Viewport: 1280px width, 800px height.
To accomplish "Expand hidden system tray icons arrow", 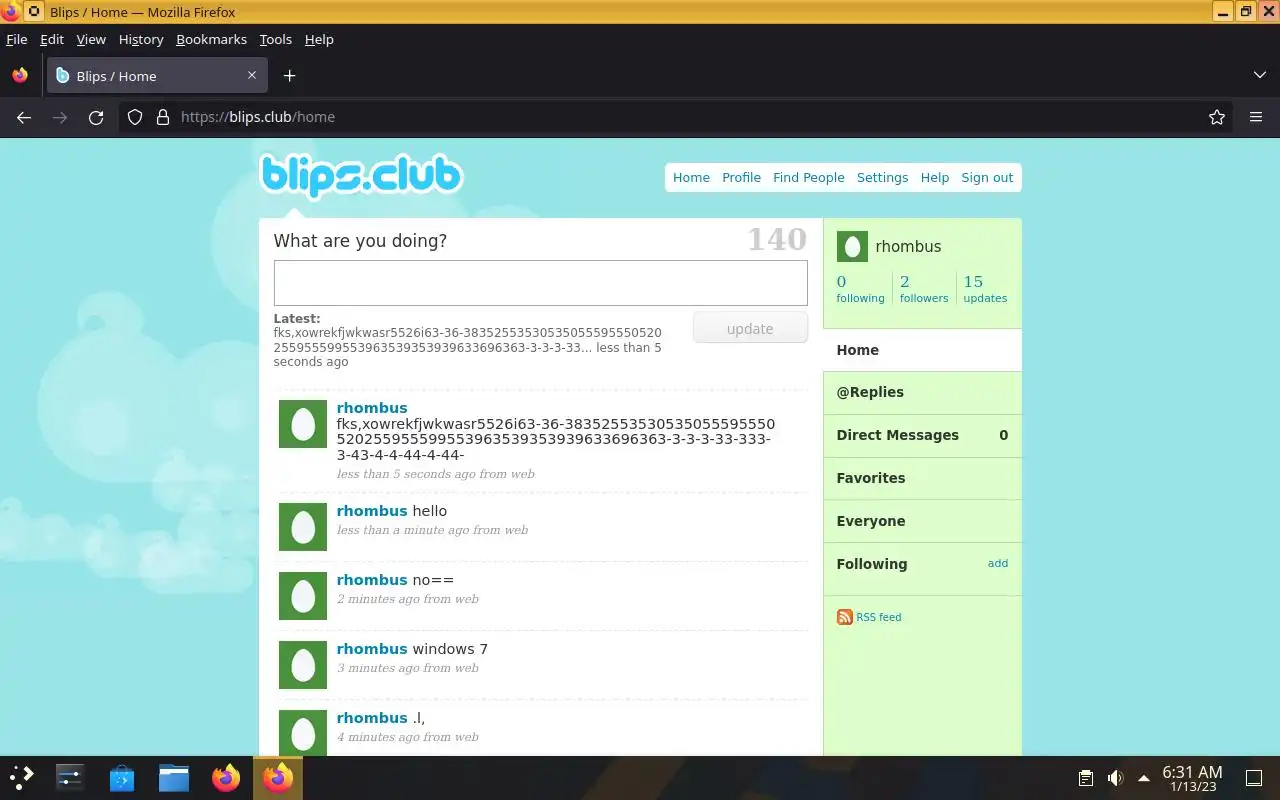I will click(x=1143, y=778).
